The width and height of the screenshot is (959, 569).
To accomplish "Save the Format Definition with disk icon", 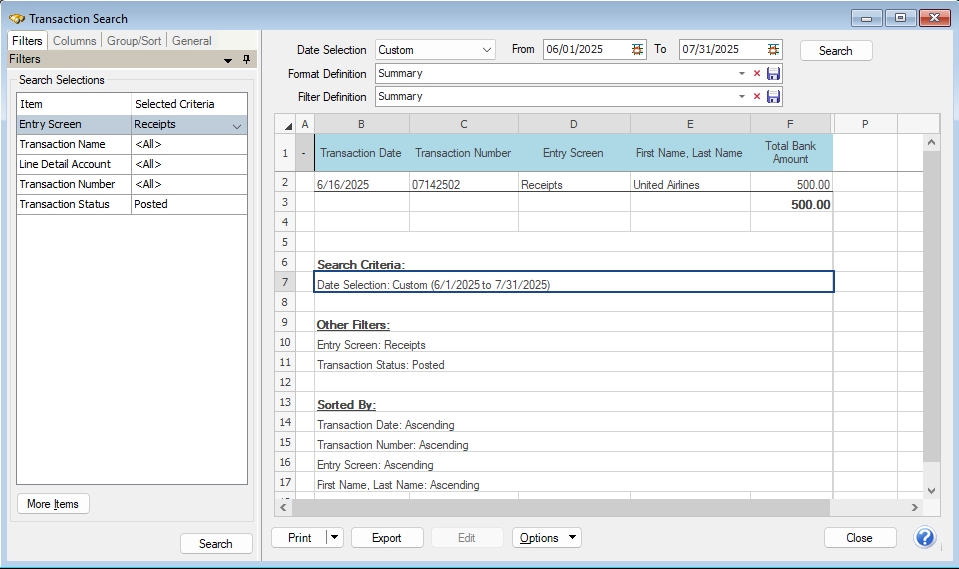I will [x=773, y=74].
